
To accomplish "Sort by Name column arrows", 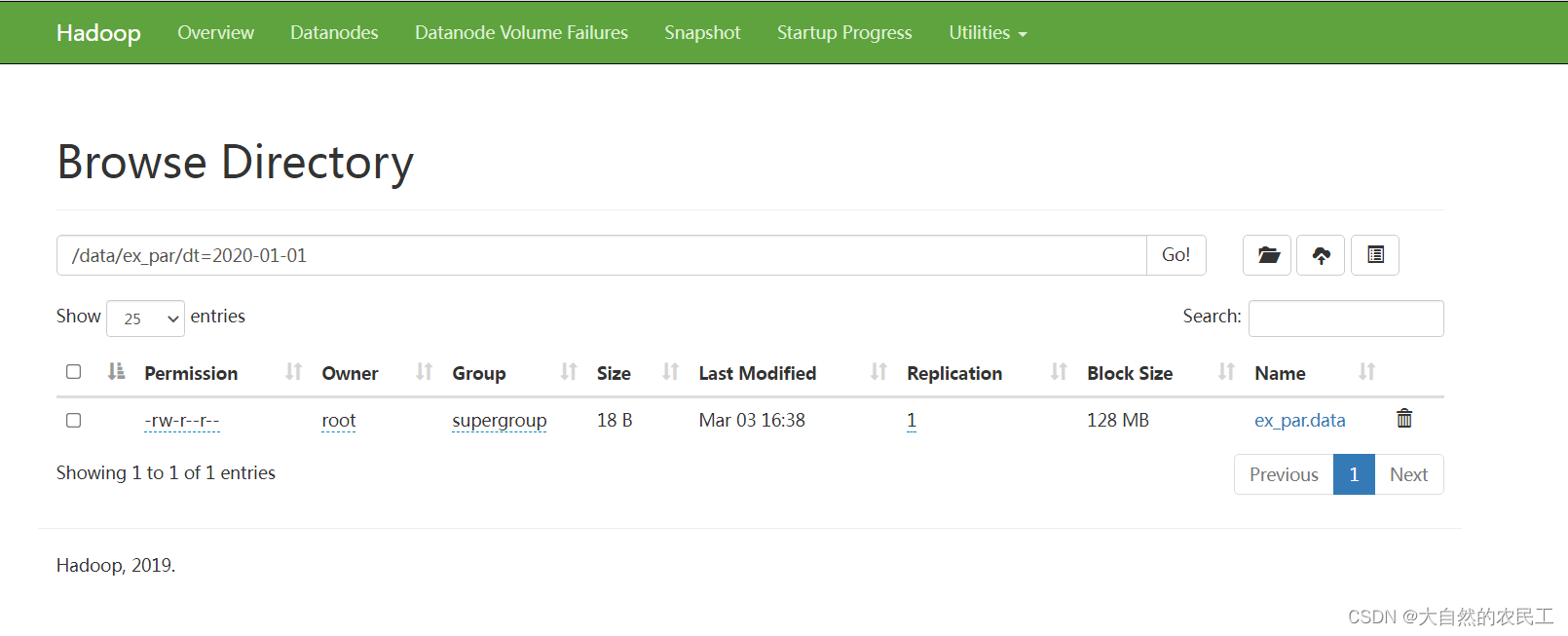I will (1366, 372).
